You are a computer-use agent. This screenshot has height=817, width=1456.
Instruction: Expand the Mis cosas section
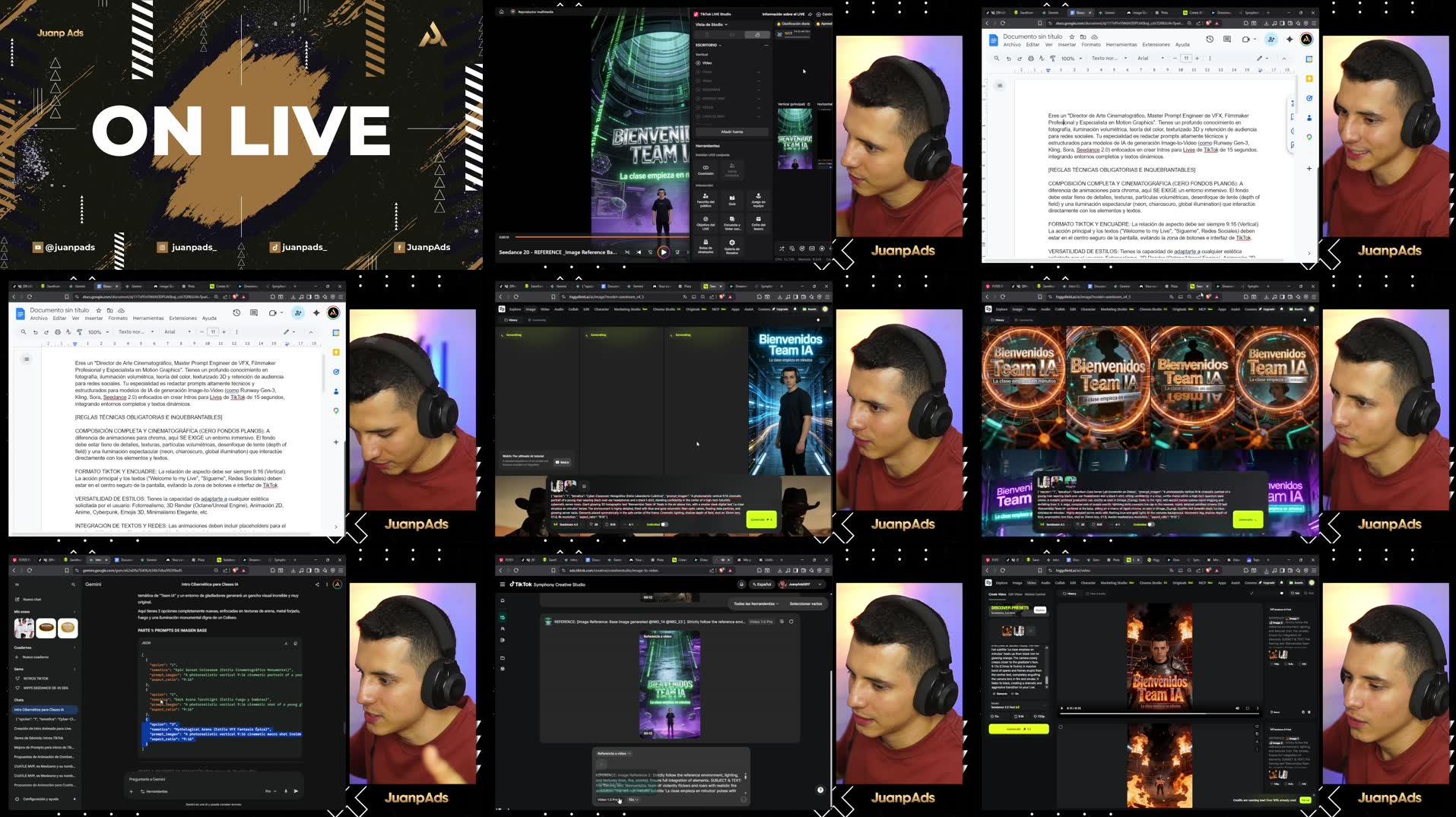tap(74, 611)
